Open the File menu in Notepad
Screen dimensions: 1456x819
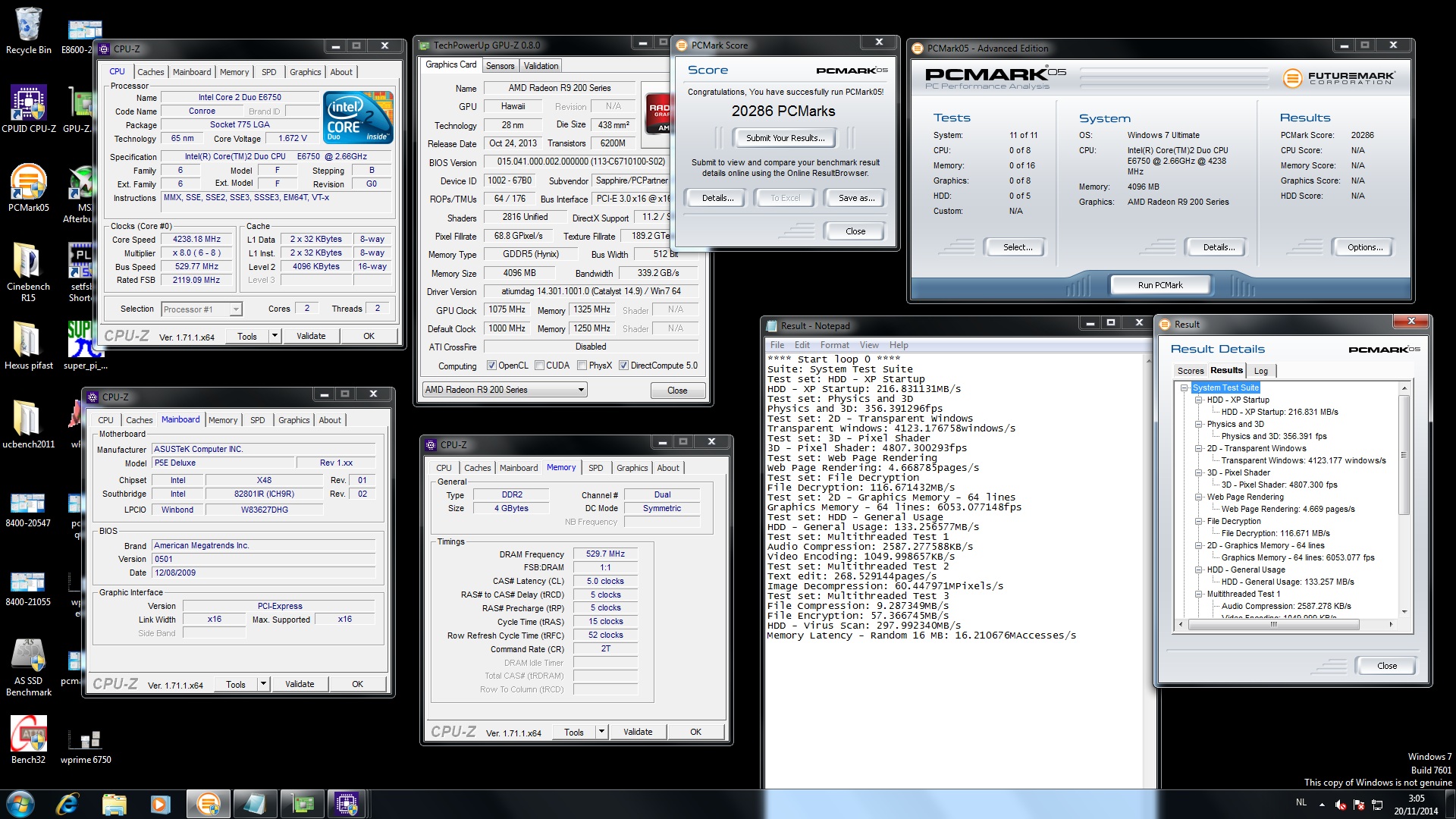(777, 345)
